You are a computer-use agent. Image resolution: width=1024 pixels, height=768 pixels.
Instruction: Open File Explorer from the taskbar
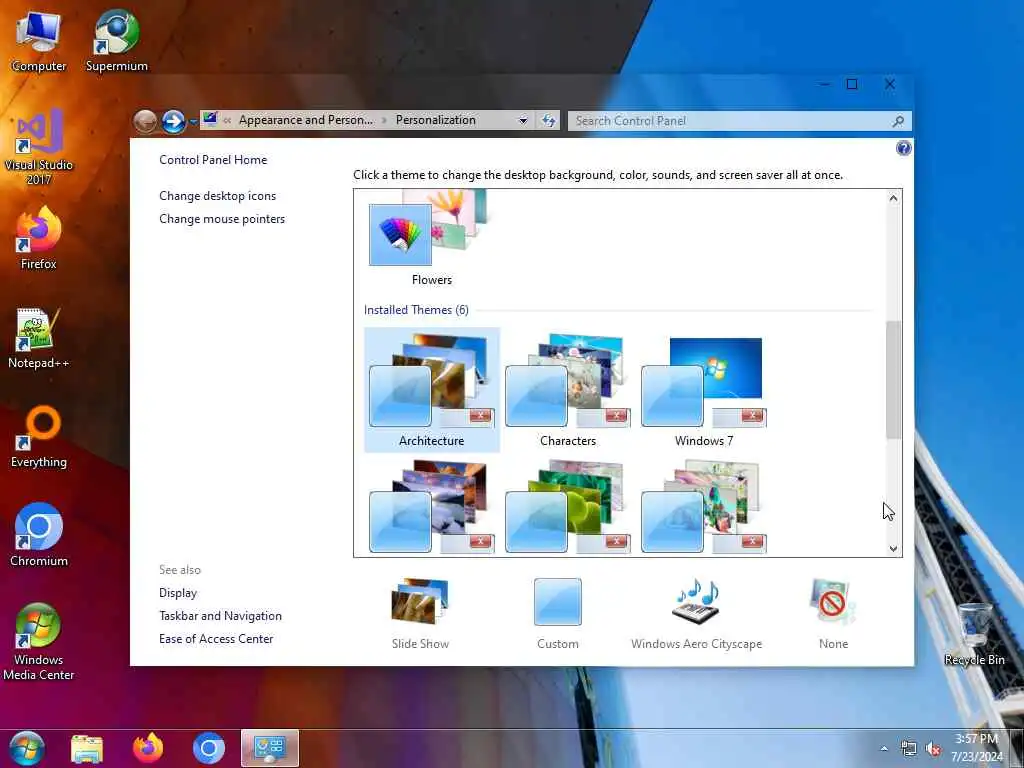point(87,748)
